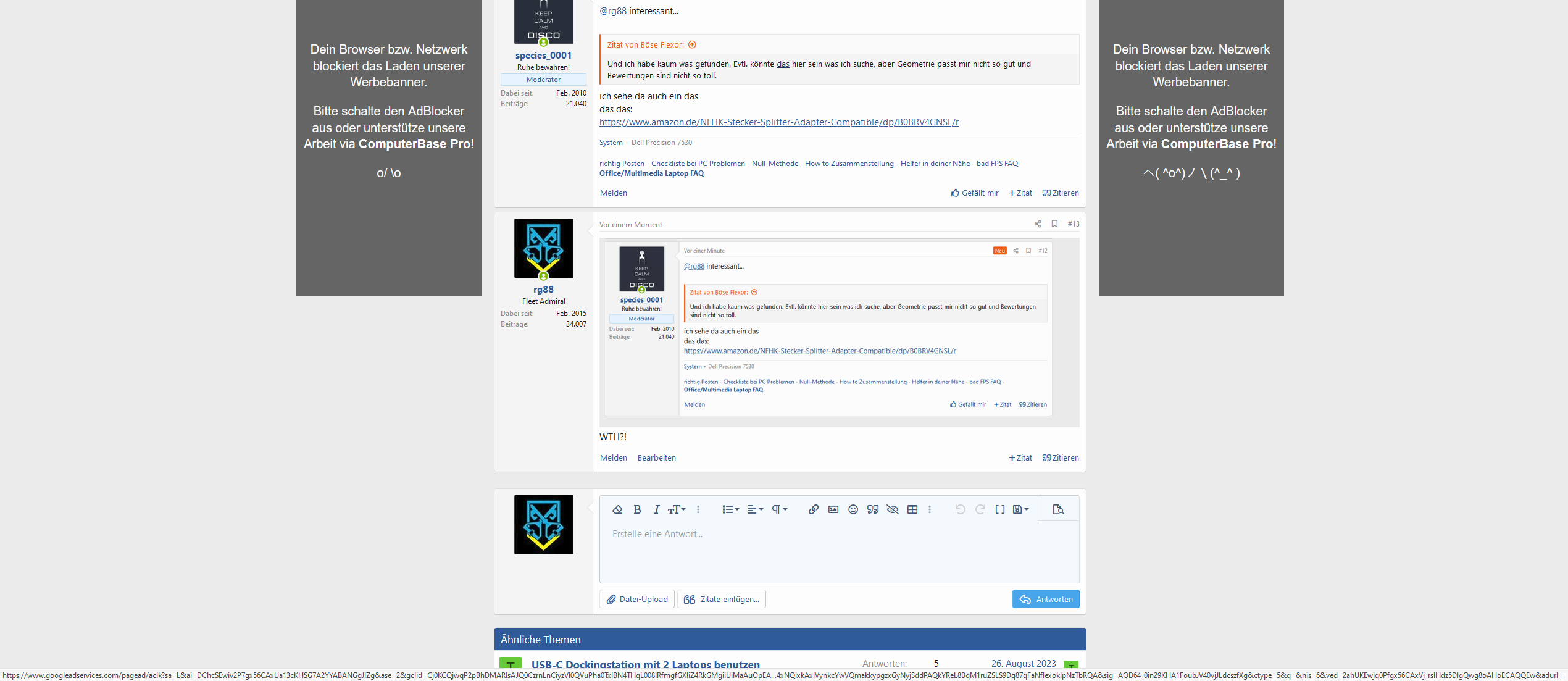Open the smiley emoji picker
This screenshot has height=681, width=1568.
[853, 509]
